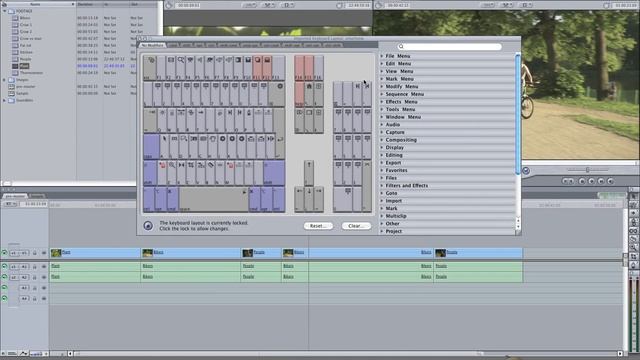Toggle auto select on track A4
This screenshot has height=360, width=640.
click(x=44, y=298)
